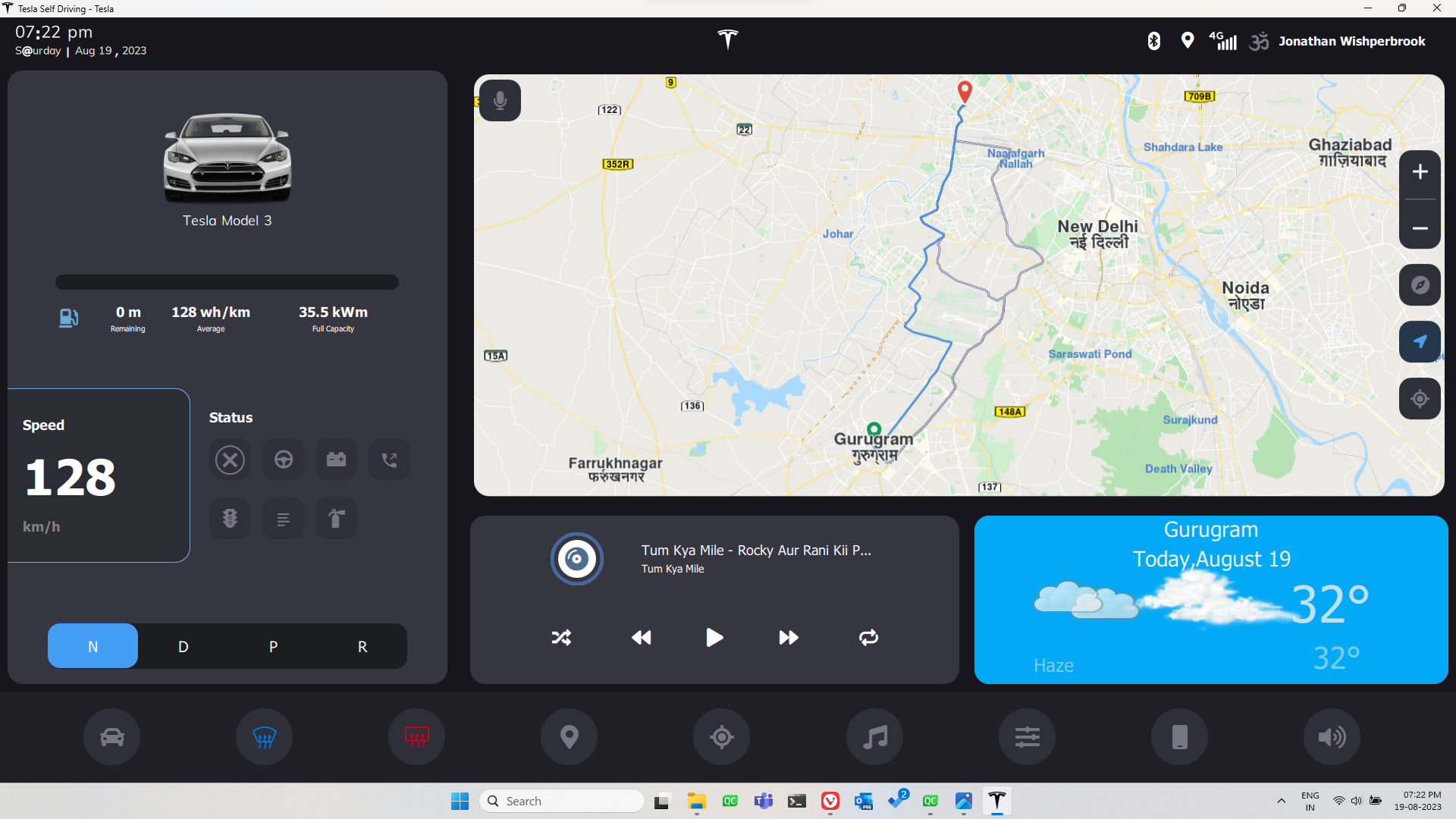Select the settings/equalizer icon
The image size is (1456, 819).
point(1025,737)
